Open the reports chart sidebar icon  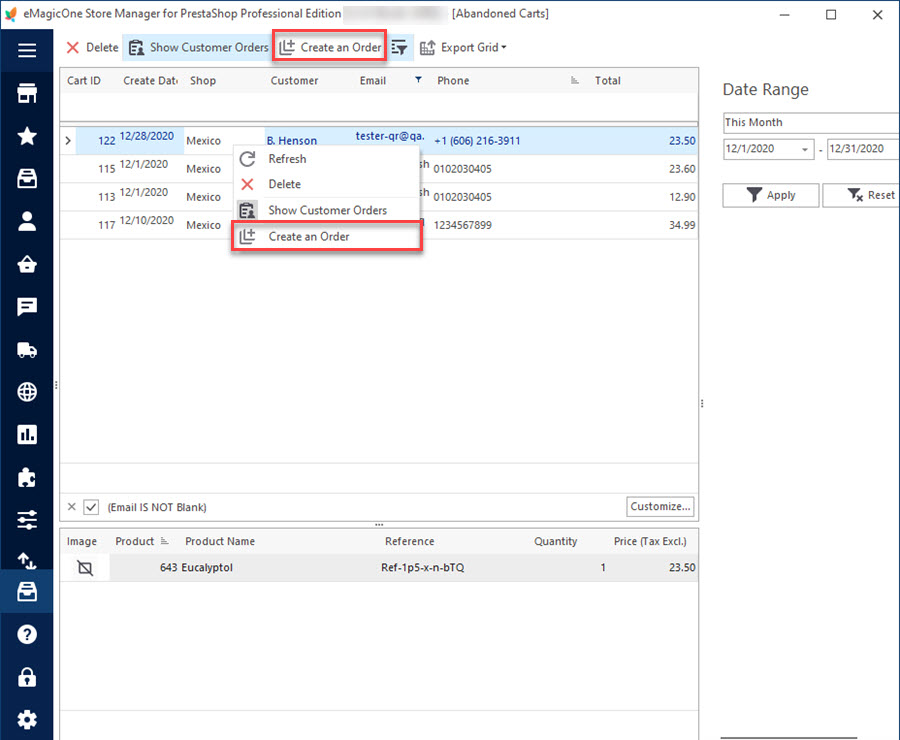26,435
